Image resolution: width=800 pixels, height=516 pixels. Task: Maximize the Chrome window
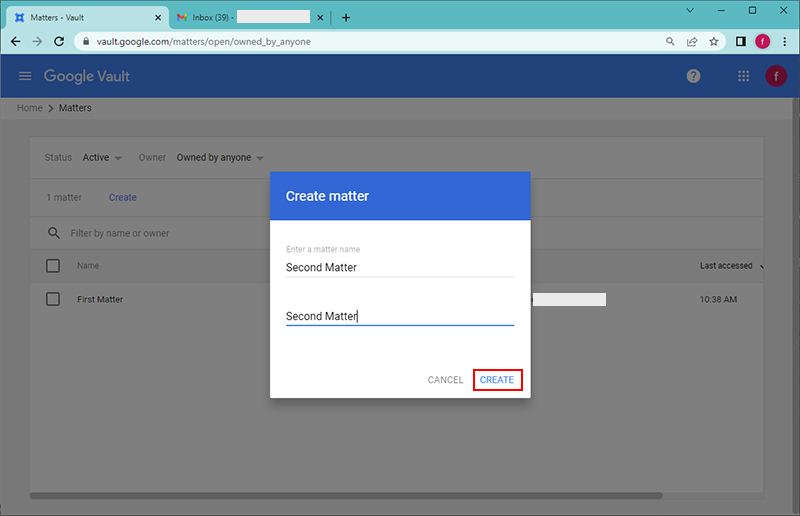(753, 10)
